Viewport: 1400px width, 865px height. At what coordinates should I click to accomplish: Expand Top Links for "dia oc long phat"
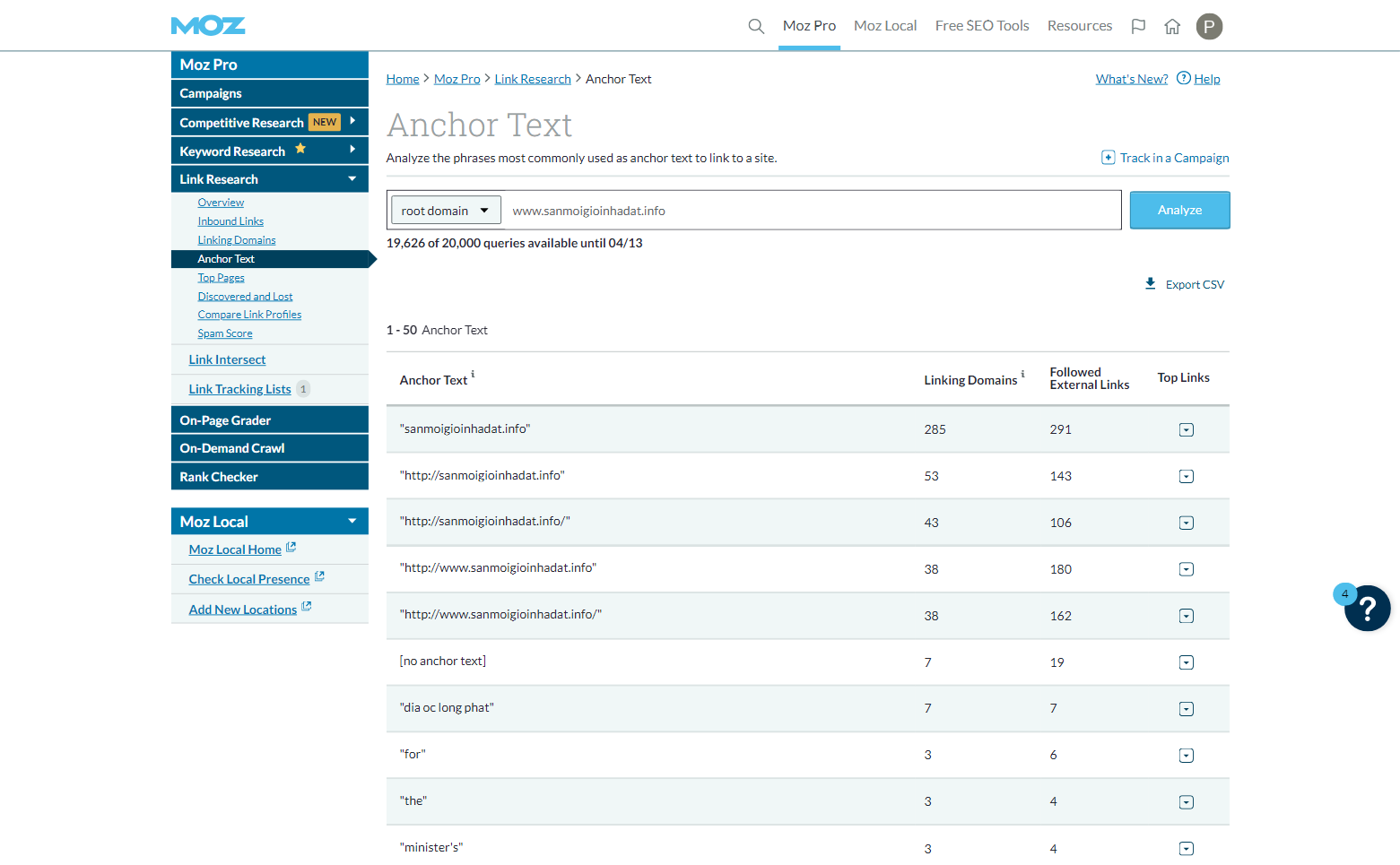coord(1187,709)
